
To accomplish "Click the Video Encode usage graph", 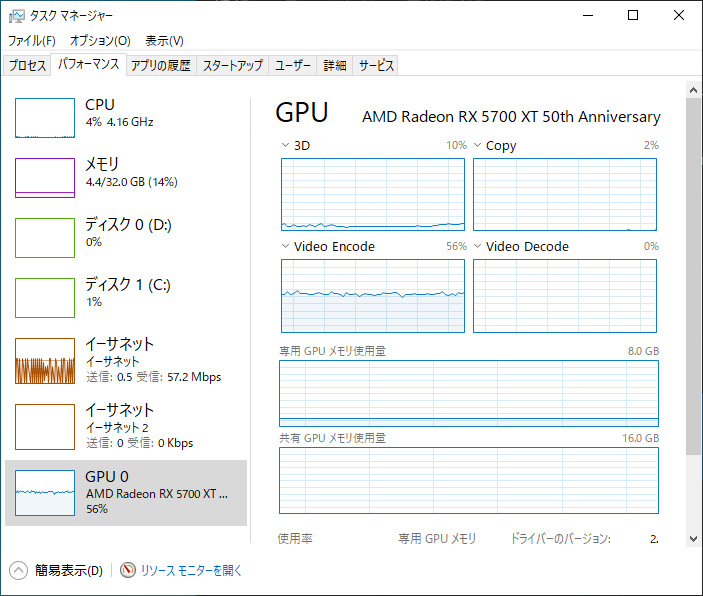I will [373, 296].
